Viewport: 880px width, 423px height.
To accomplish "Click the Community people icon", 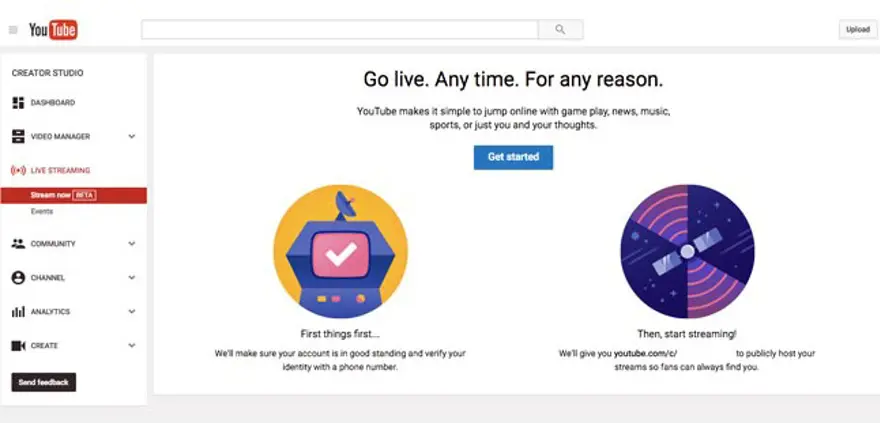I will click(x=18, y=244).
